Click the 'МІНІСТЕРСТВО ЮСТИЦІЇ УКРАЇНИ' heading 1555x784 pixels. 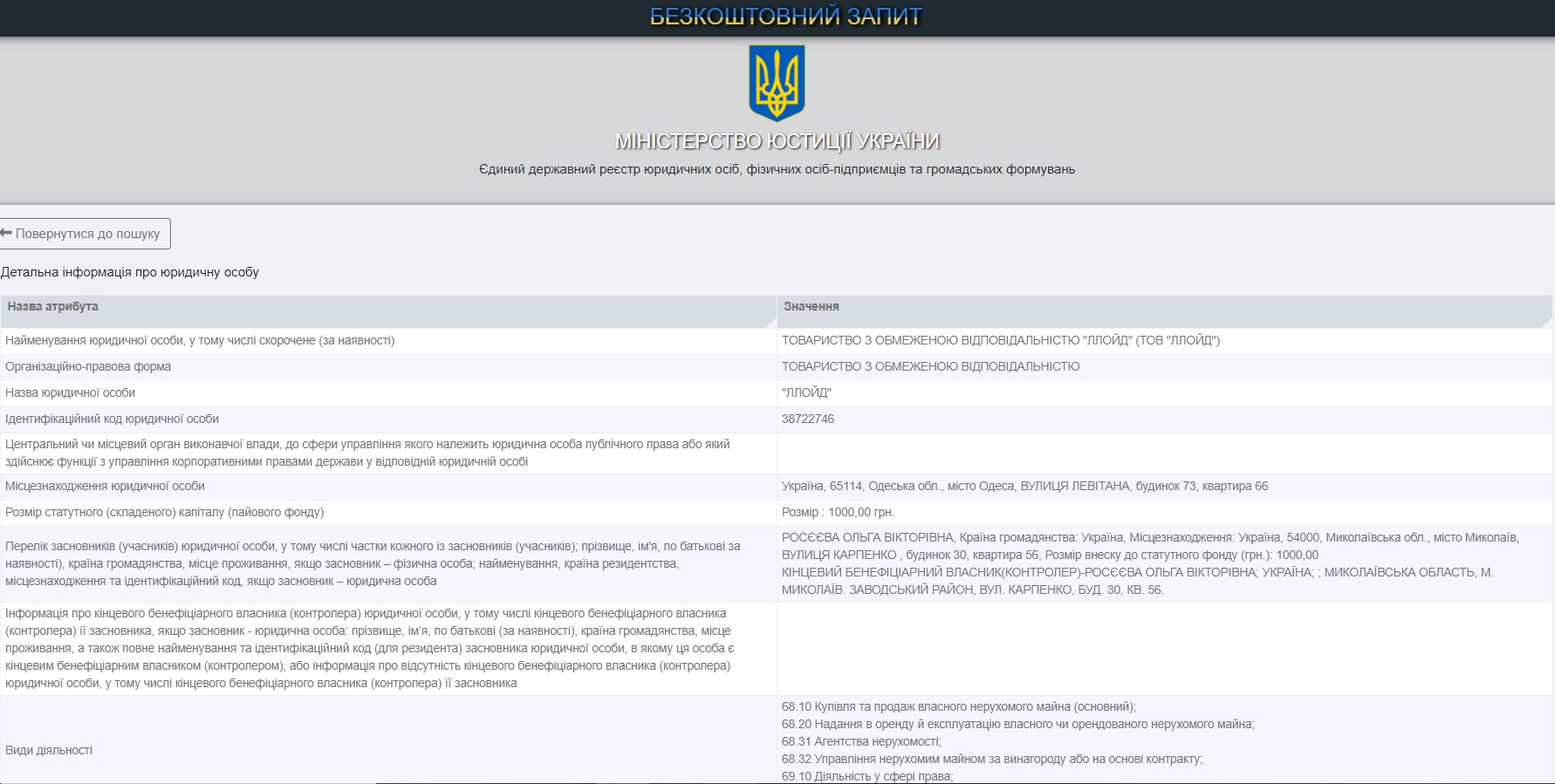[777, 141]
